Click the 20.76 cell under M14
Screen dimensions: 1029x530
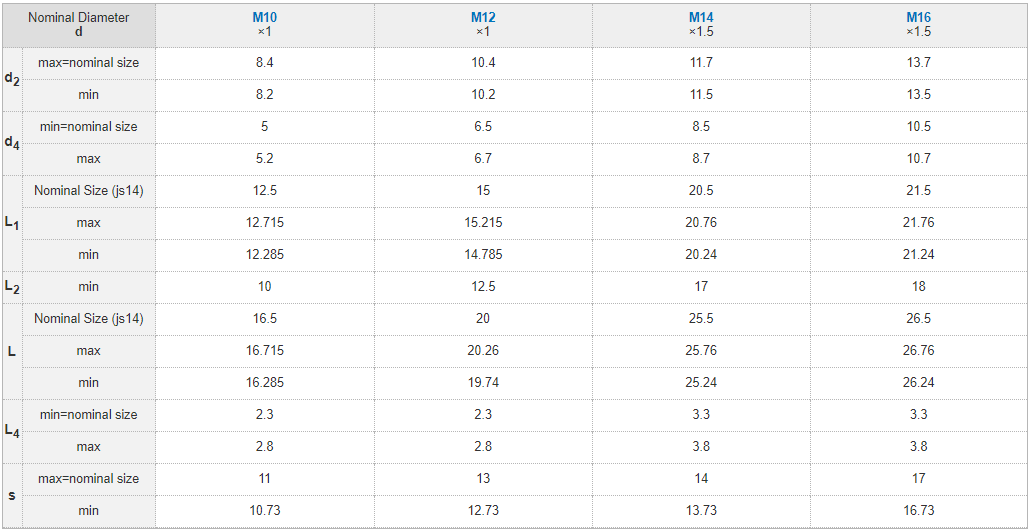pos(701,223)
